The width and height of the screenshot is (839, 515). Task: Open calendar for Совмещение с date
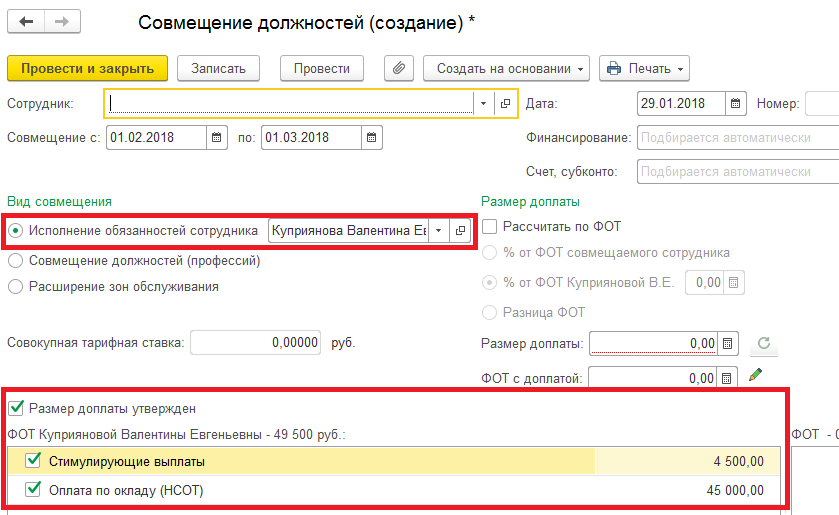pyautogui.click(x=216, y=138)
